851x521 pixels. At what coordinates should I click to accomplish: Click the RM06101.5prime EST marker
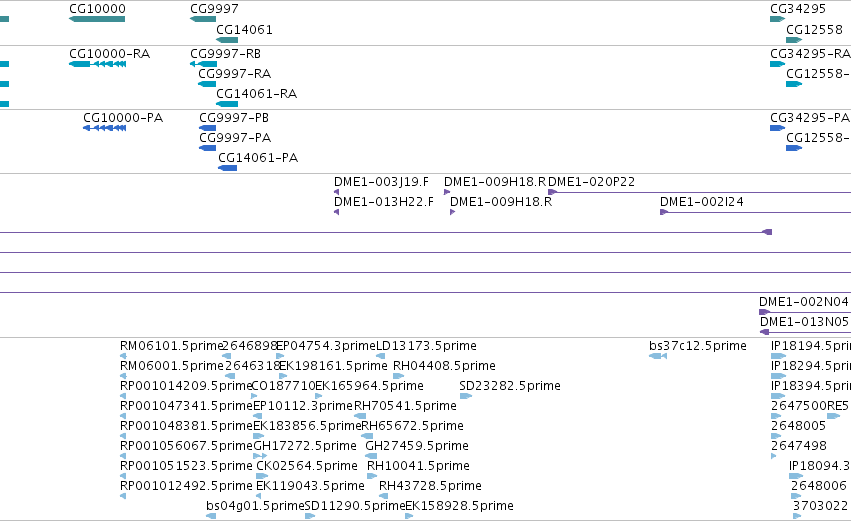[123, 356]
